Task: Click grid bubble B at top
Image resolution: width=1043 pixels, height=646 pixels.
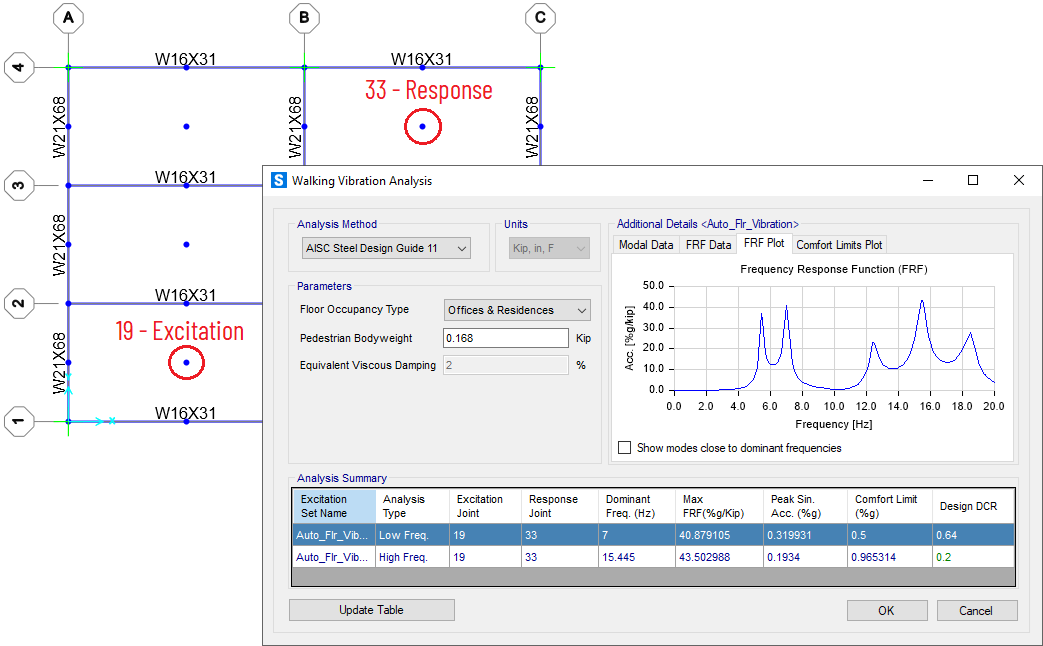Action: tap(303, 18)
